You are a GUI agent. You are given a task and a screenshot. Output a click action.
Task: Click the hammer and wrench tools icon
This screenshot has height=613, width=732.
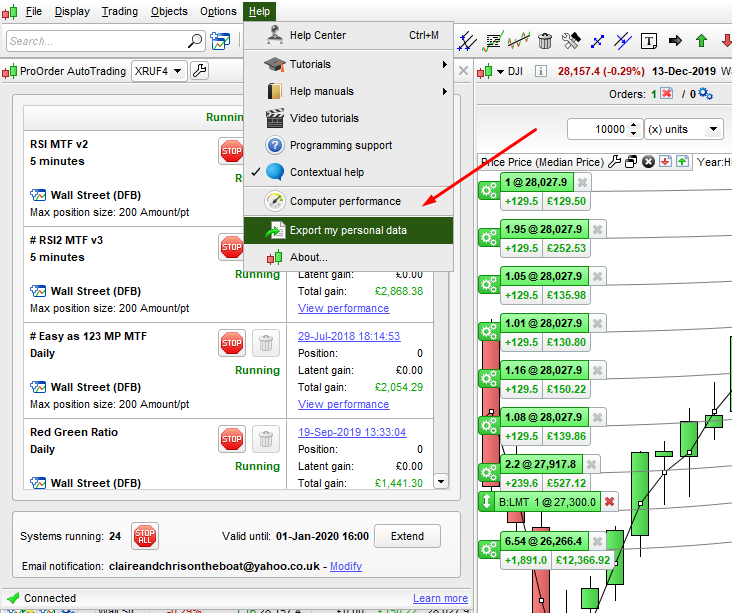(x=570, y=41)
